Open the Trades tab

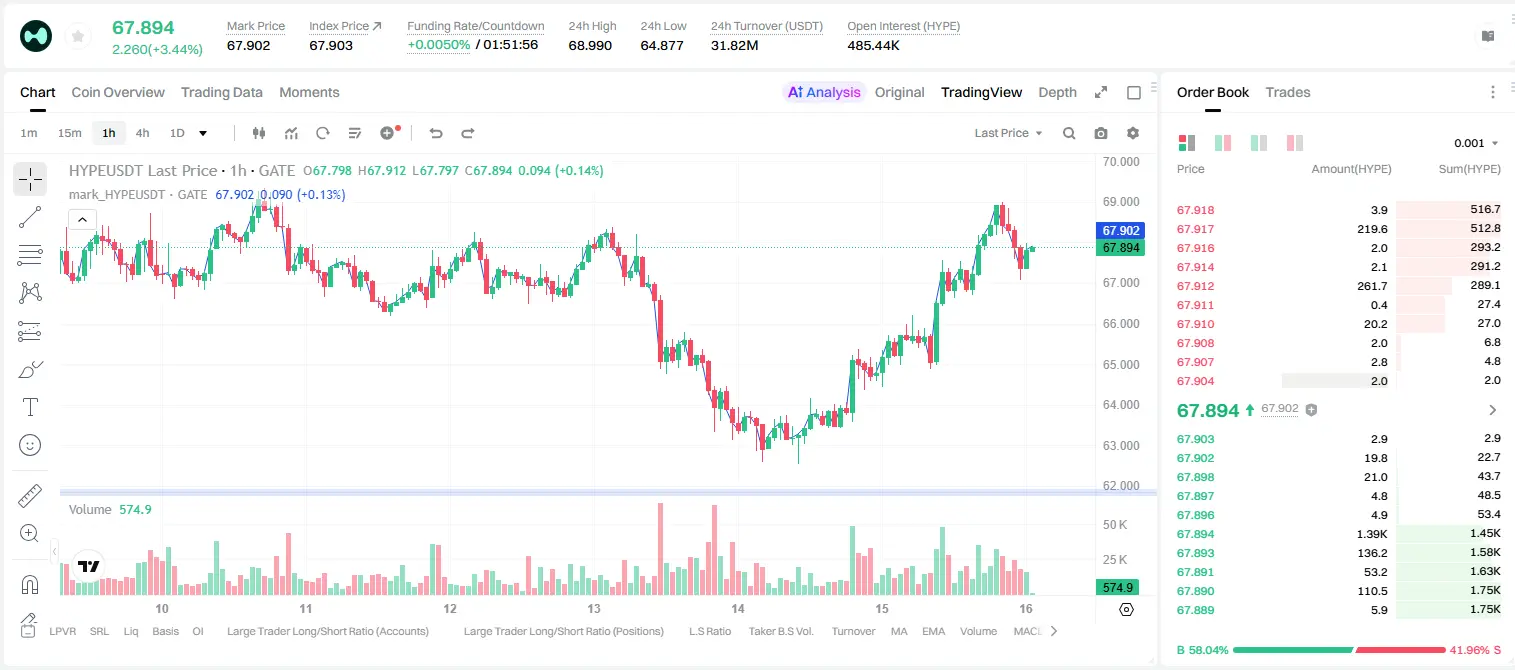pyautogui.click(x=1288, y=92)
